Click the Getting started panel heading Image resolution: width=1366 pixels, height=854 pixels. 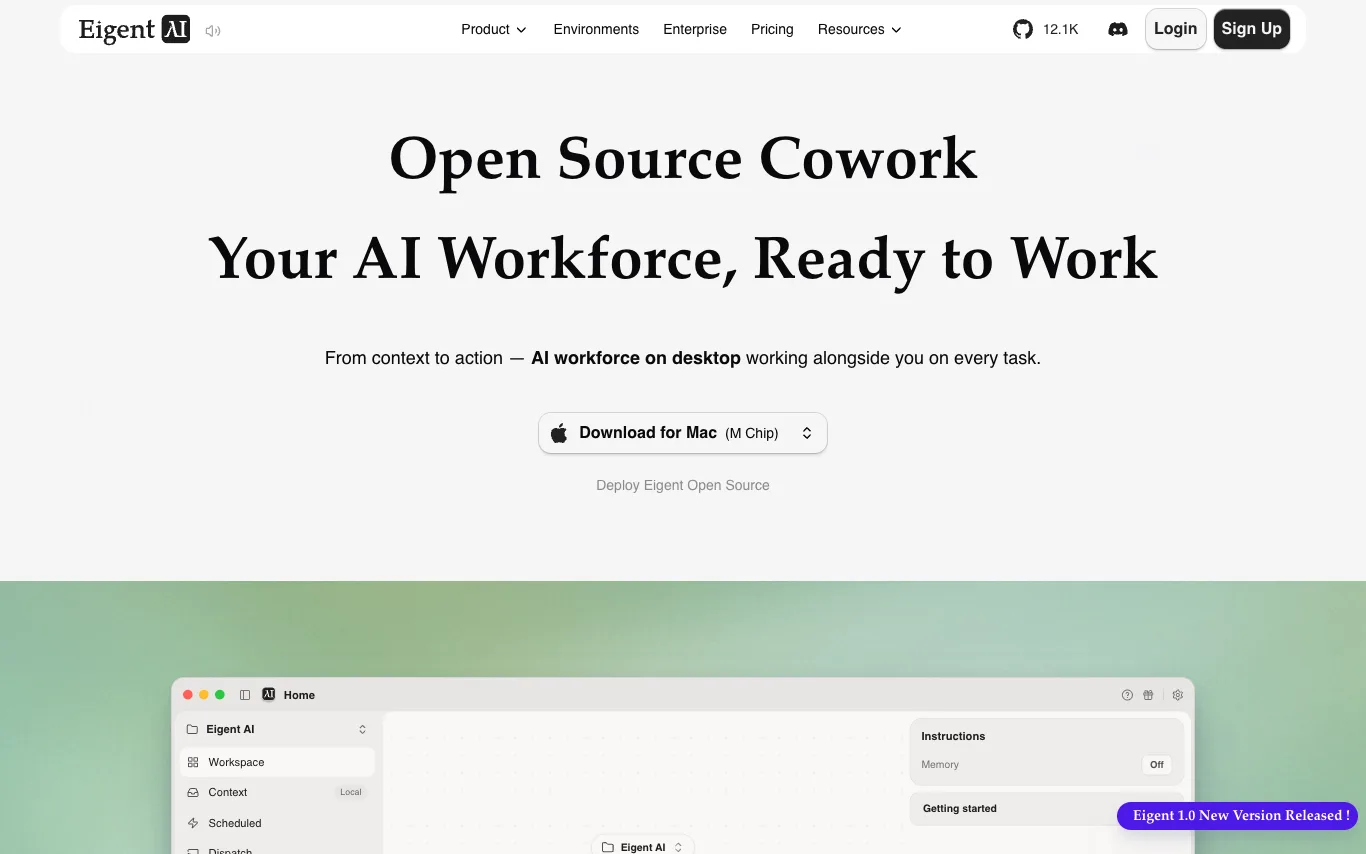(x=960, y=808)
